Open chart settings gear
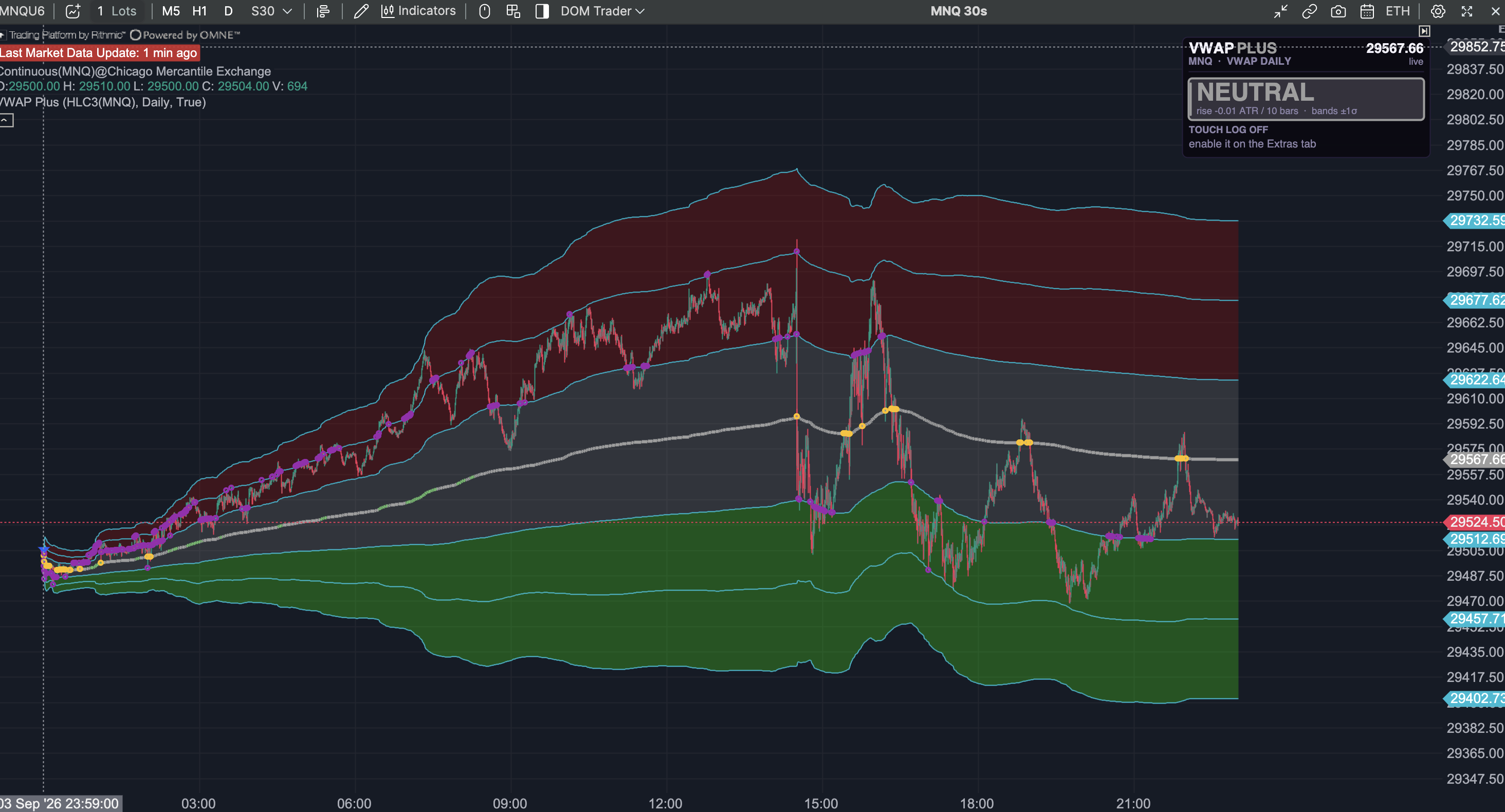This screenshot has height=812, width=1505. click(1438, 11)
